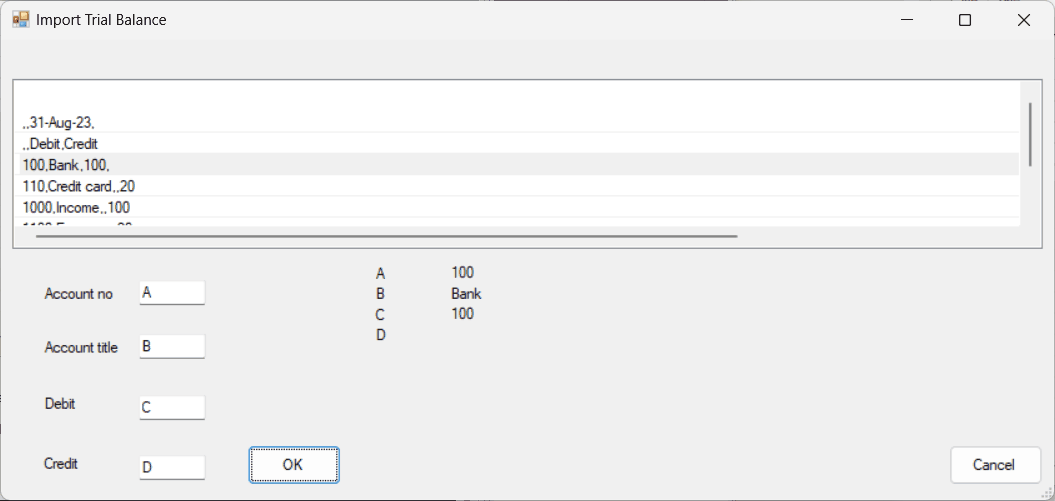
Task: Click the Import Trial Balance window icon
Action: click(21, 20)
